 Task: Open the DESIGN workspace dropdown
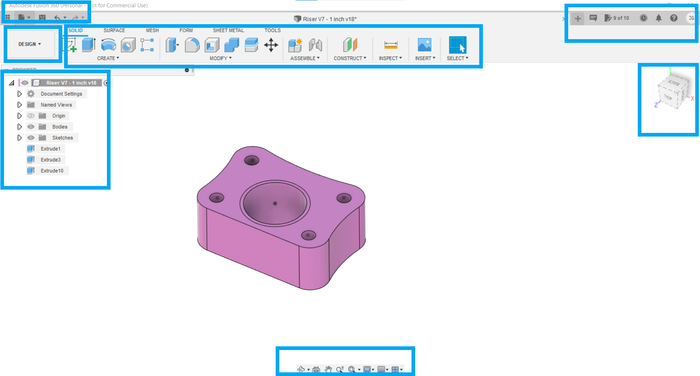[30, 44]
